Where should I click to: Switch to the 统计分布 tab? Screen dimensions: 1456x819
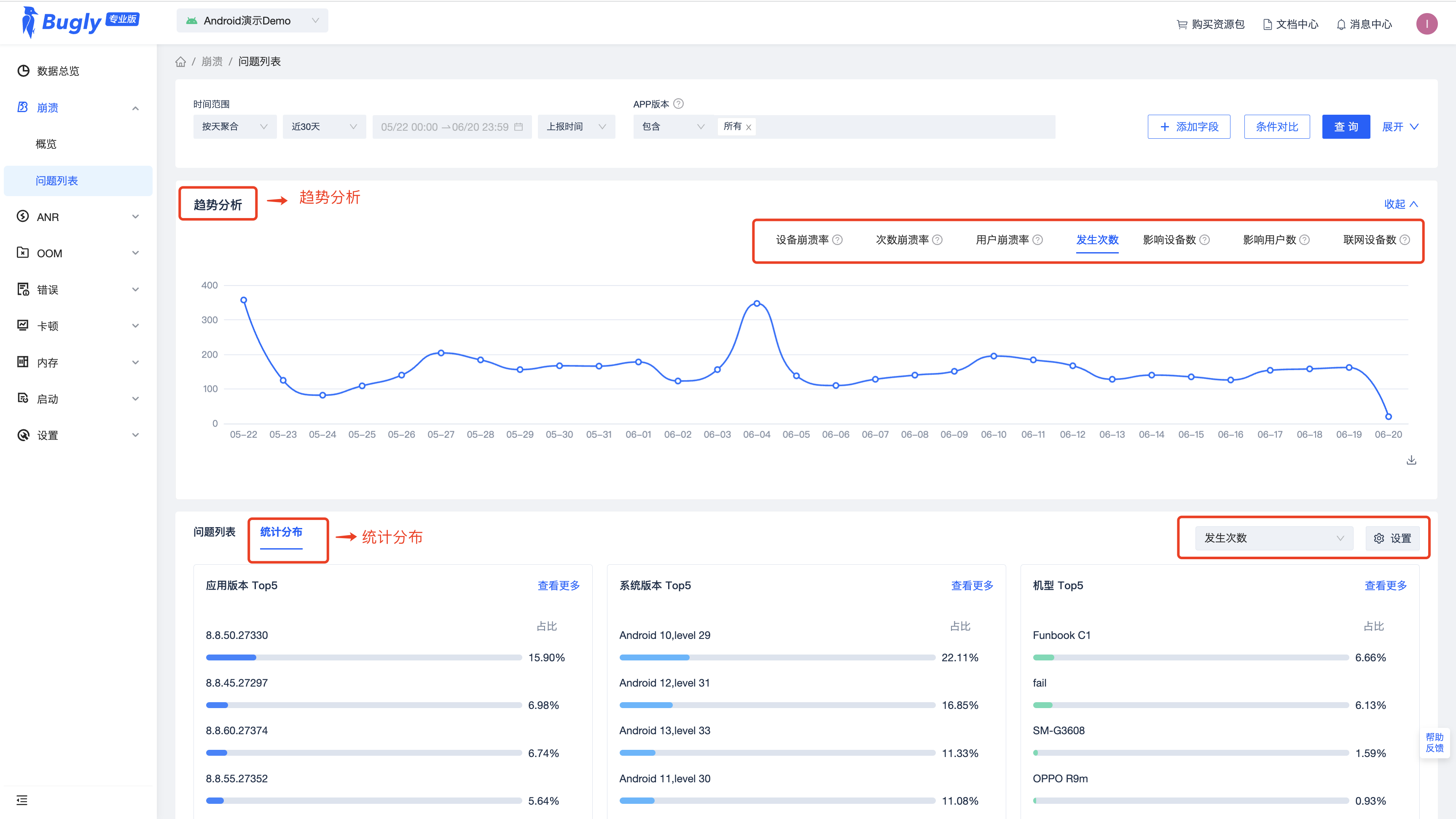pyautogui.click(x=281, y=532)
